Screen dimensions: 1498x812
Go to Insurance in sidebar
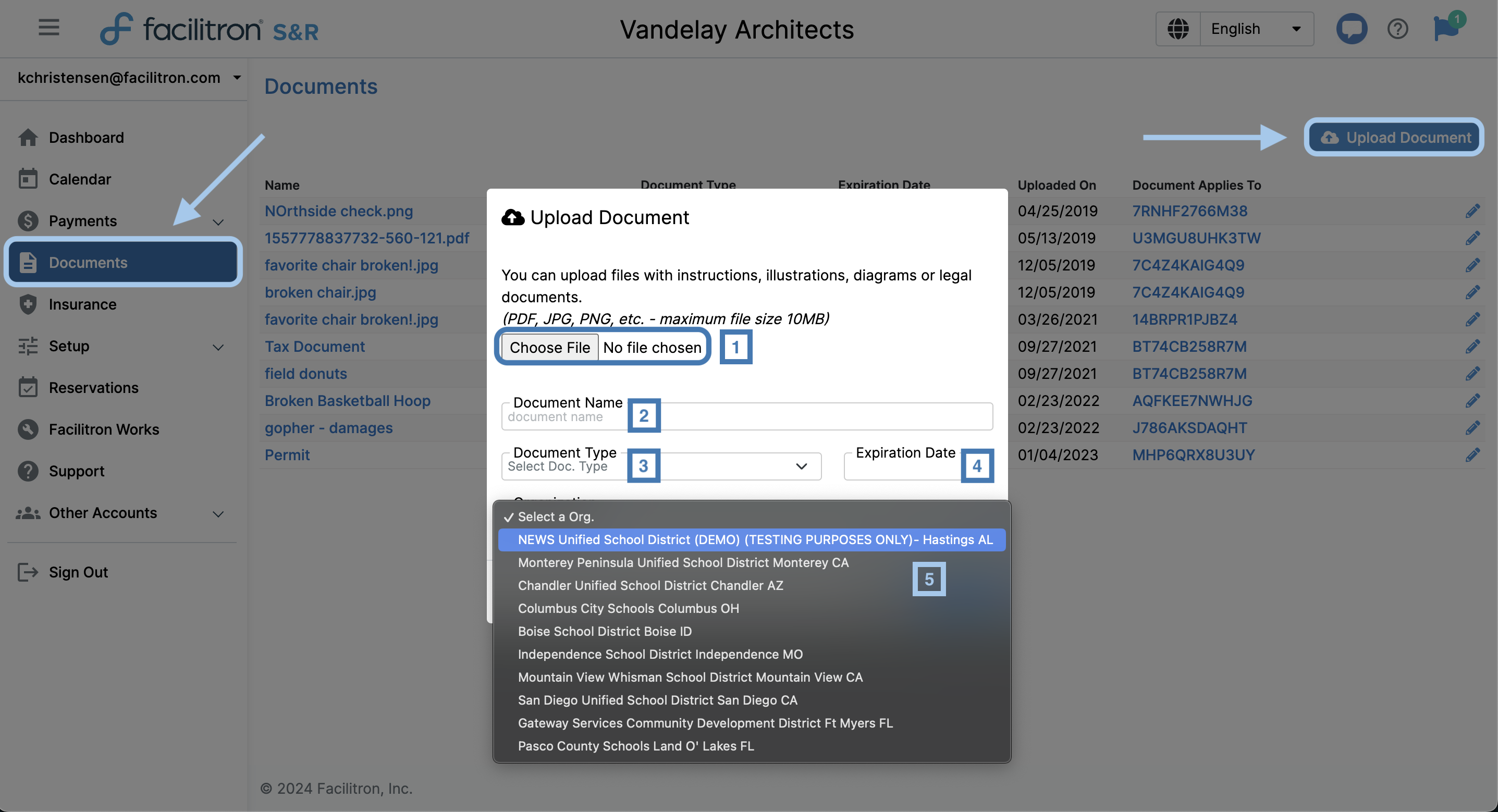click(x=82, y=304)
